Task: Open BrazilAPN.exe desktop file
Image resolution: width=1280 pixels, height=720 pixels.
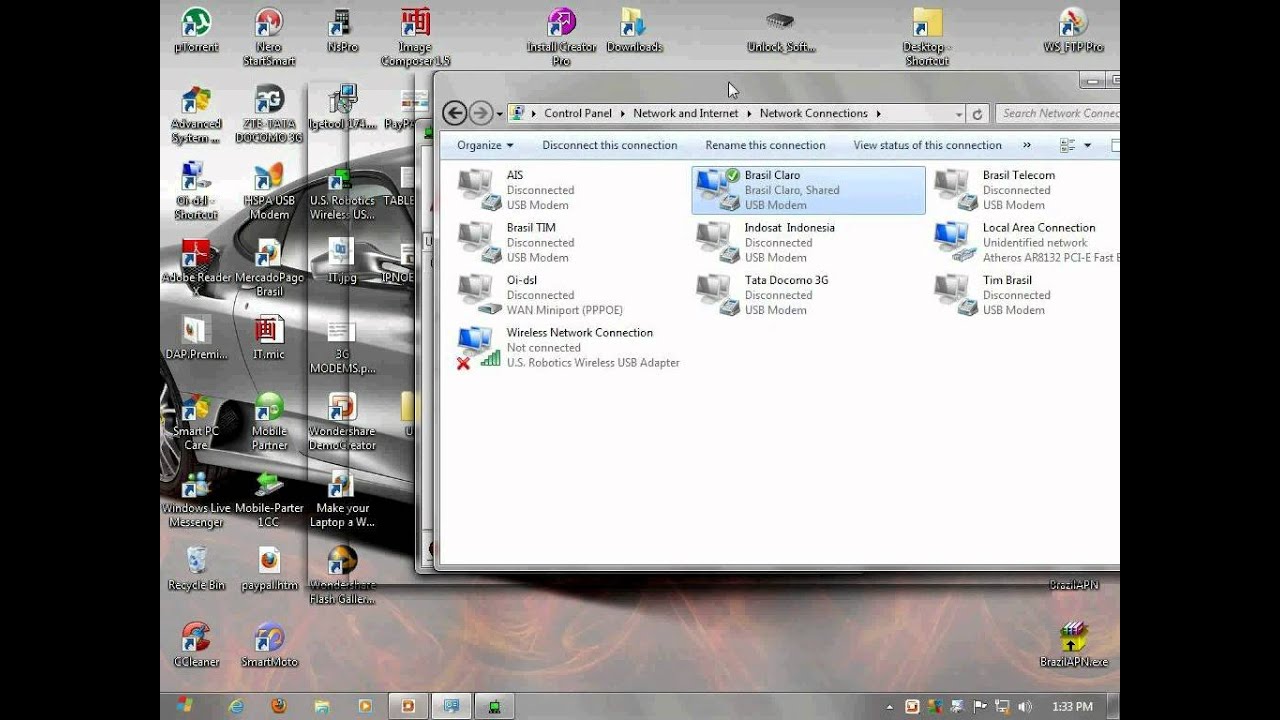Action: click(x=1073, y=645)
